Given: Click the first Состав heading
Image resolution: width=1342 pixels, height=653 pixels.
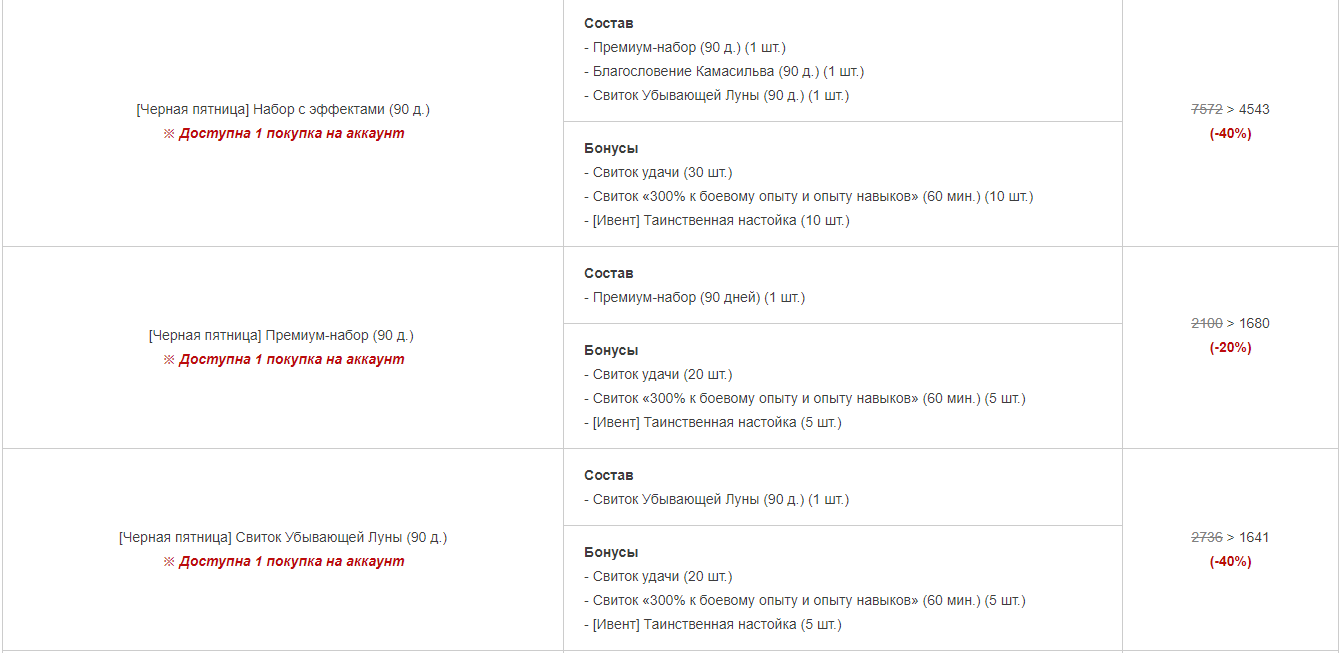Looking at the screenshot, I should coord(609,23).
